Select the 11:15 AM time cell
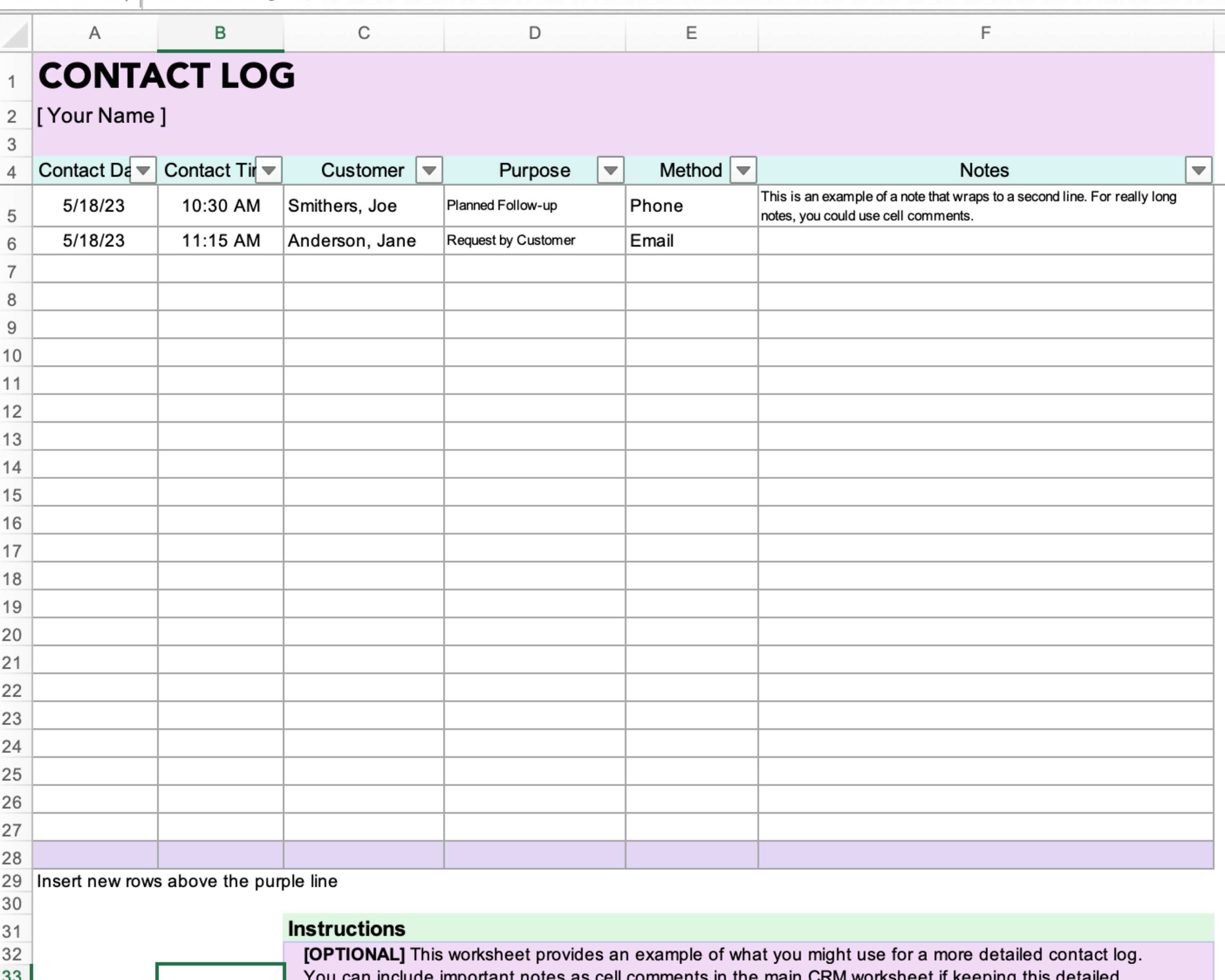Image resolution: width=1225 pixels, height=980 pixels. [220, 241]
